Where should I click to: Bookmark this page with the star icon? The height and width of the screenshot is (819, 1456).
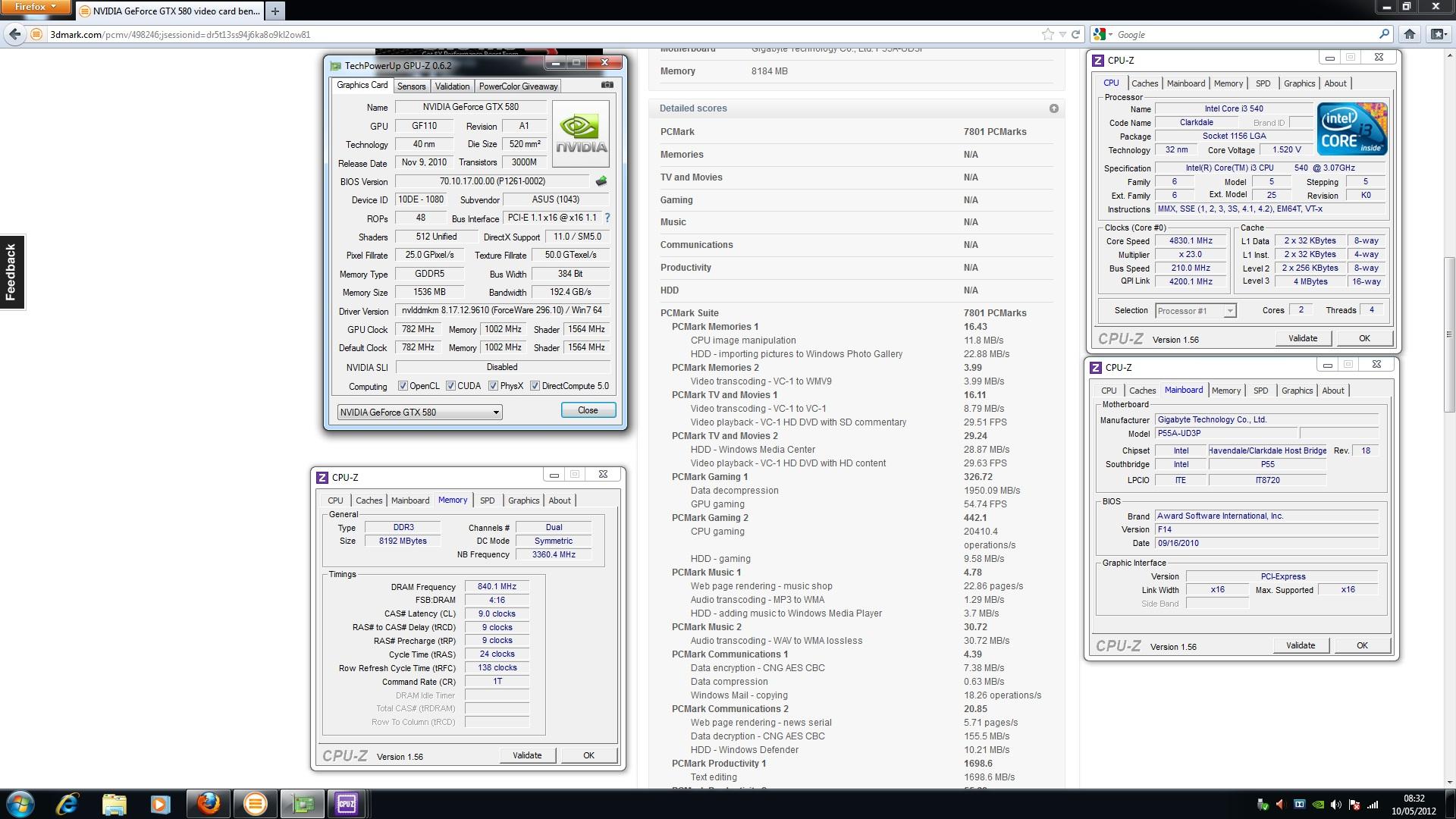click(1047, 34)
